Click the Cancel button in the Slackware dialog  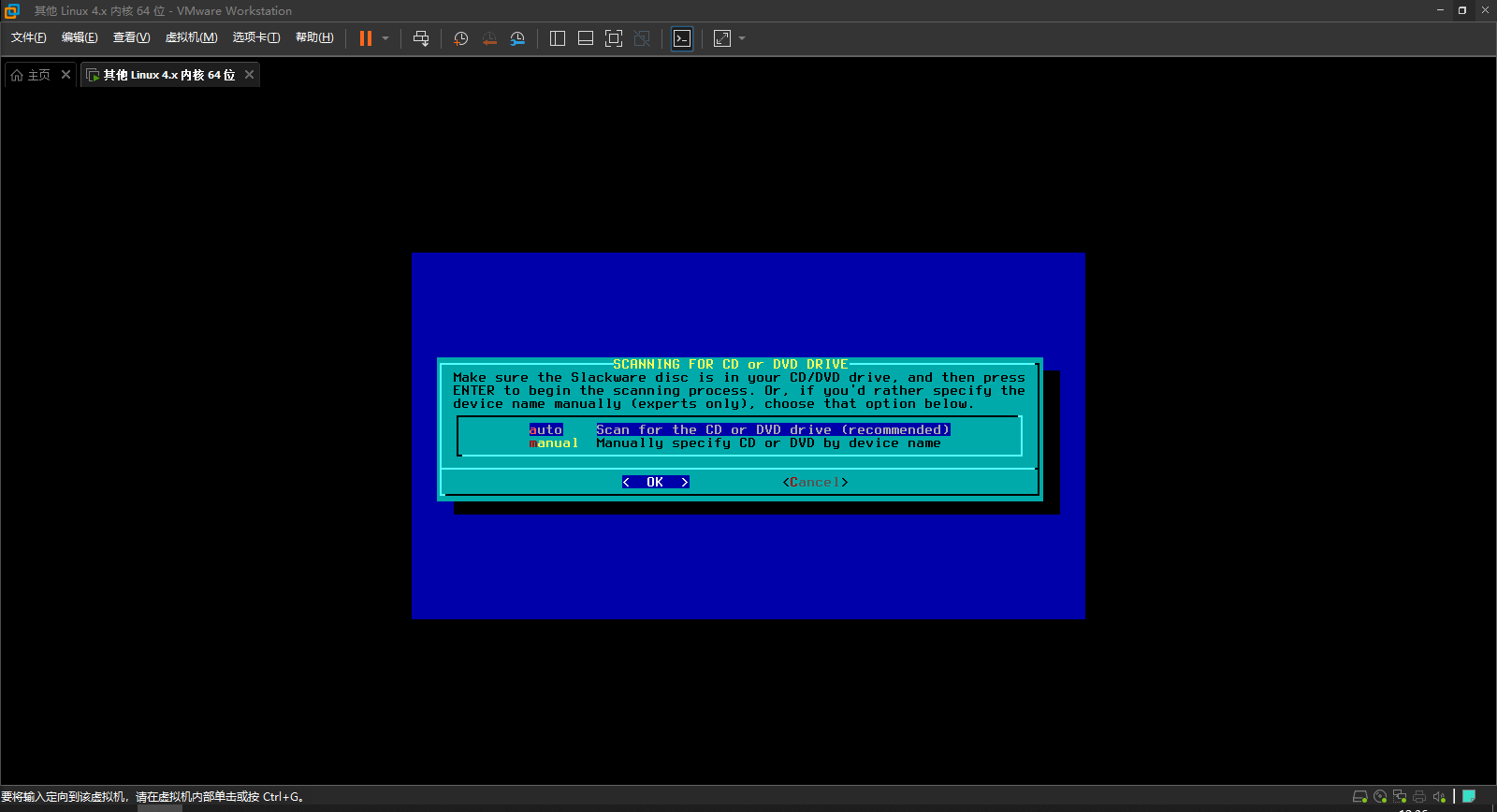(x=815, y=482)
